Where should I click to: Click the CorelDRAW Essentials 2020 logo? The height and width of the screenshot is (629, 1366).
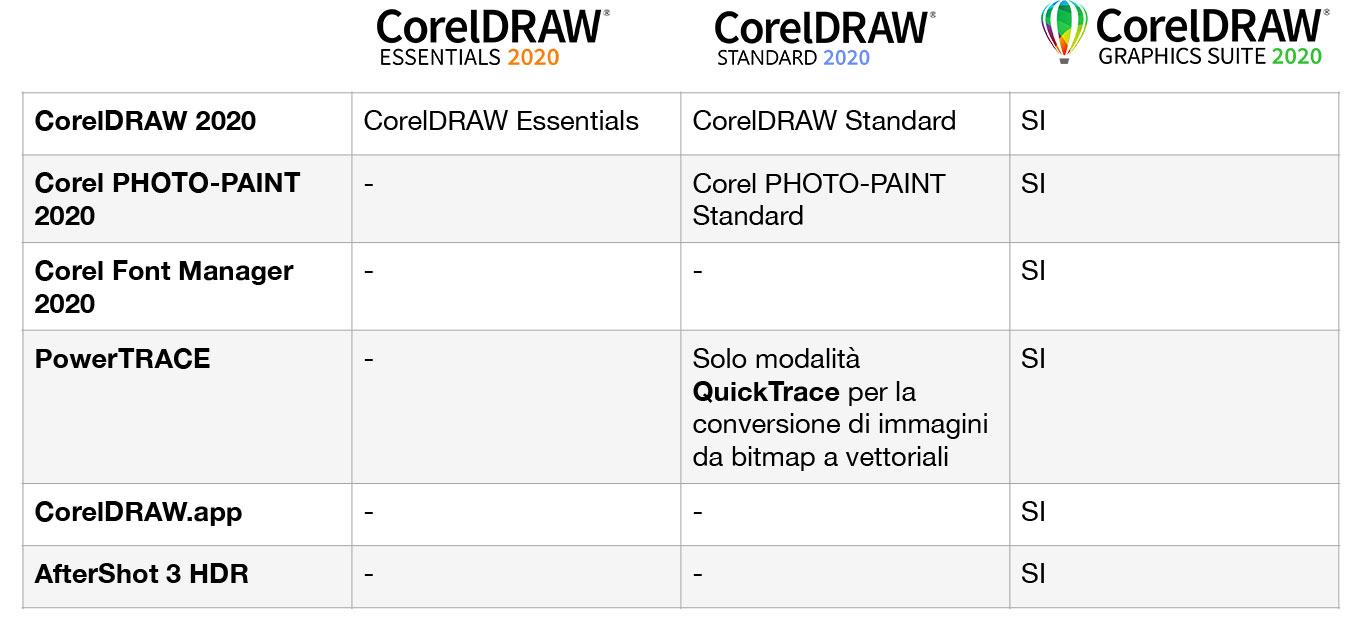(x=493, y=38)
